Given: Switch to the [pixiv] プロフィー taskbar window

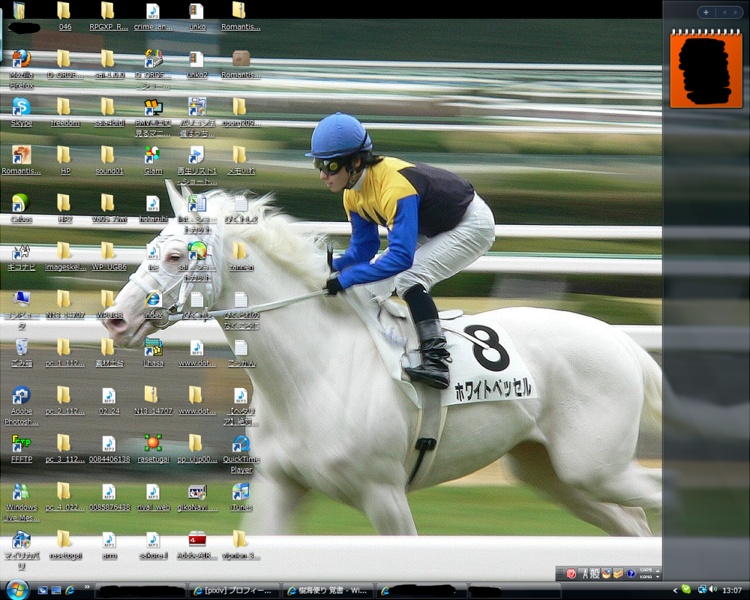Looking at the screenshot, I should [234, 591].
